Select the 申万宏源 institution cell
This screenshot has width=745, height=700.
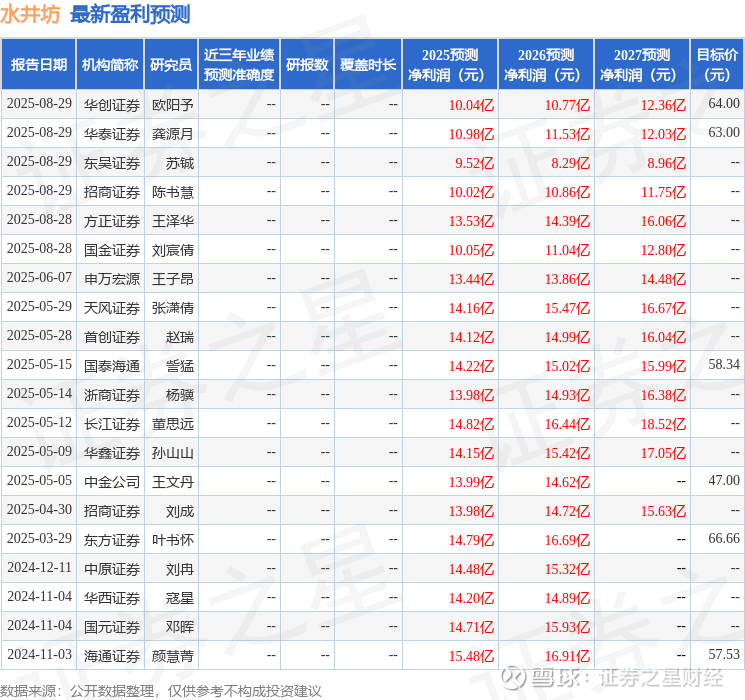[112, 279]
